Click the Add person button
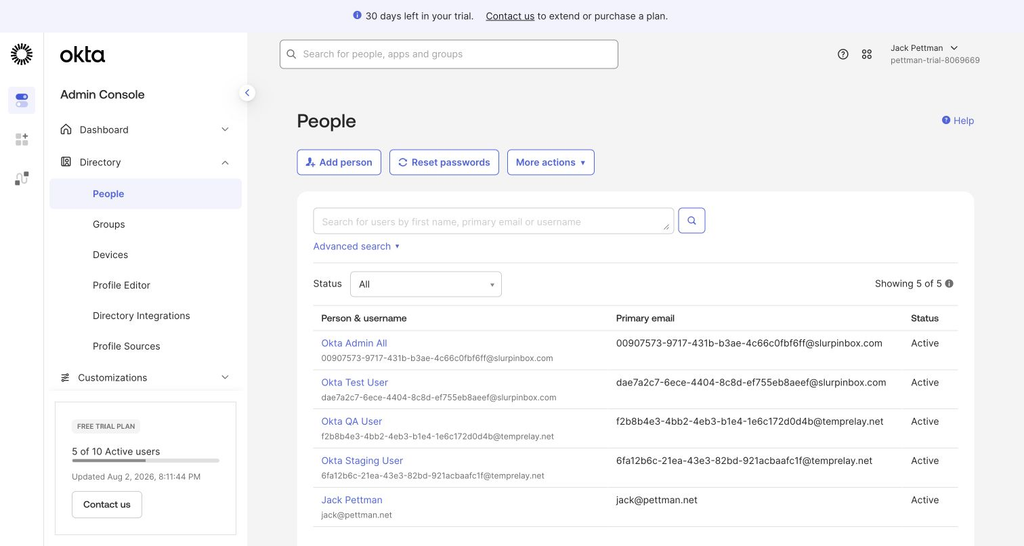The height and width of the screenshot is (546, 1024). 339,162
